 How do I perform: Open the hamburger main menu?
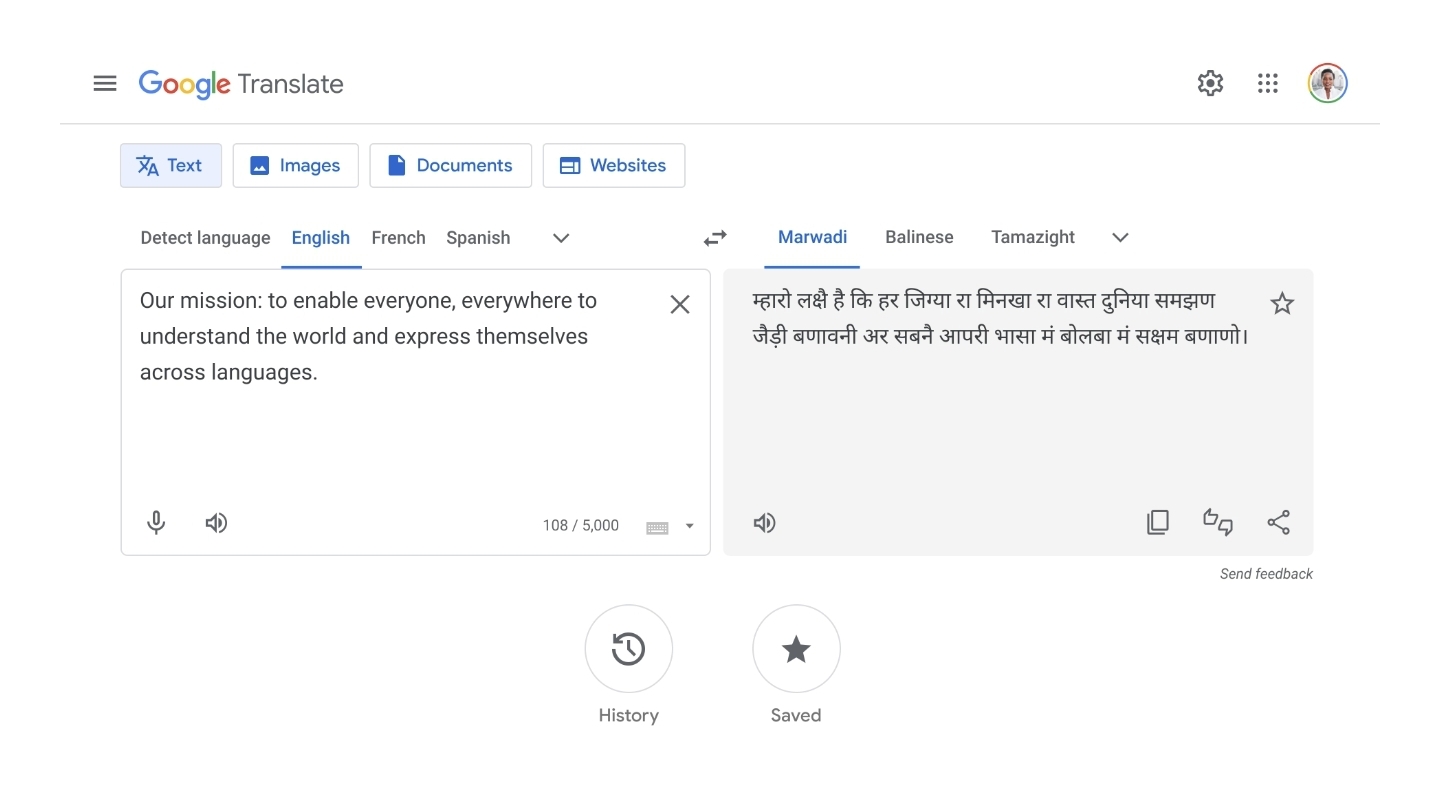(x=105, y=83)
